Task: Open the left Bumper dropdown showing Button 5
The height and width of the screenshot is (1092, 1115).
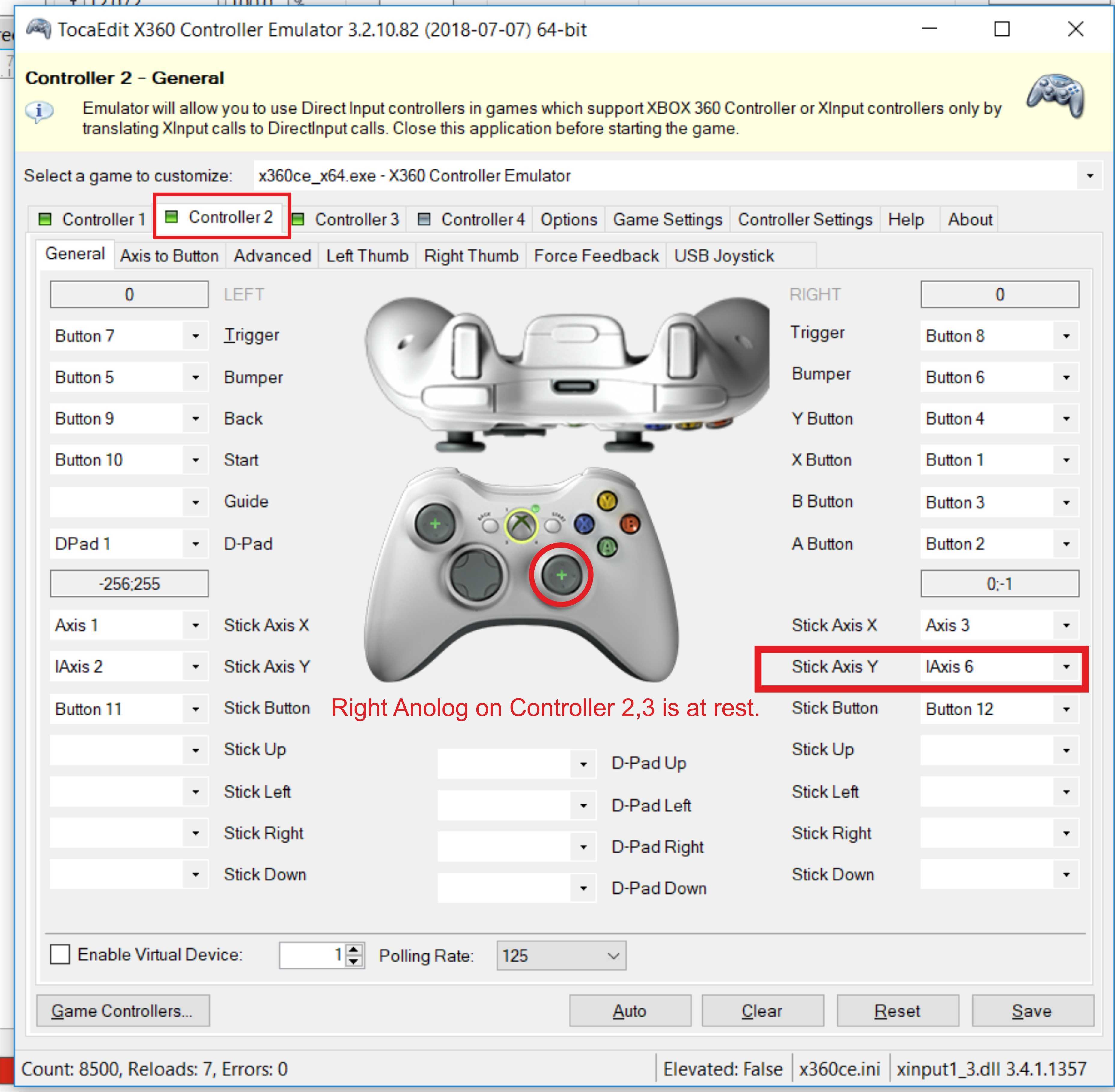Action: (195, 377)
